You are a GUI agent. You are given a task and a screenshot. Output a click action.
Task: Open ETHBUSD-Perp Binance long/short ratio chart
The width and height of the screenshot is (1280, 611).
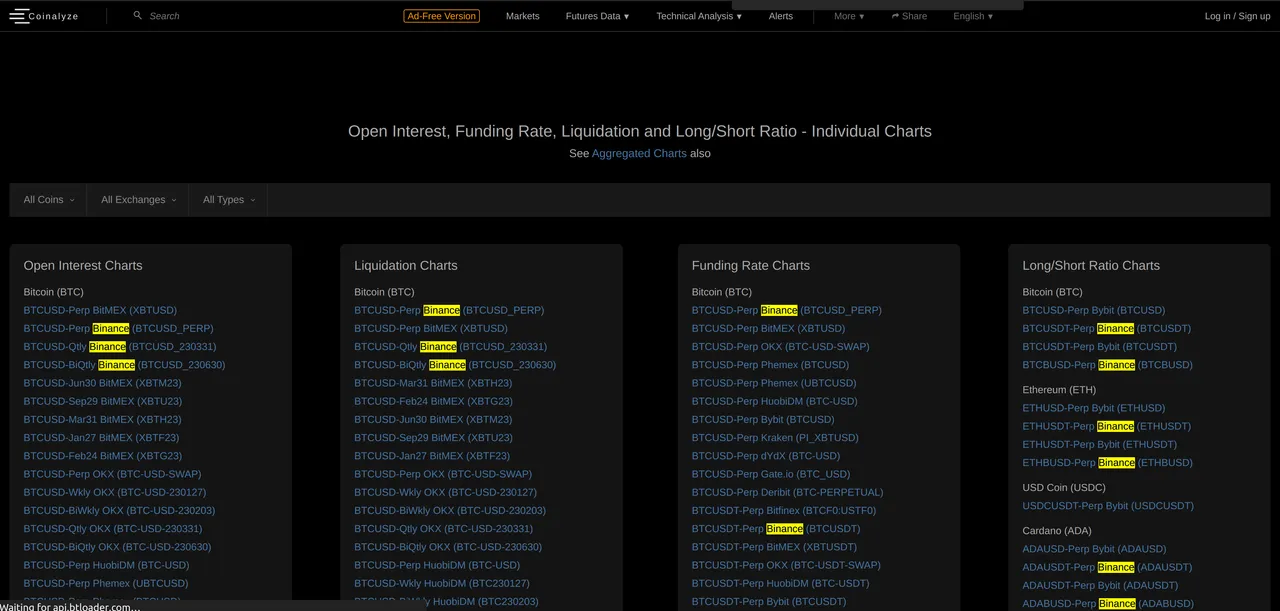(1108, 463)
